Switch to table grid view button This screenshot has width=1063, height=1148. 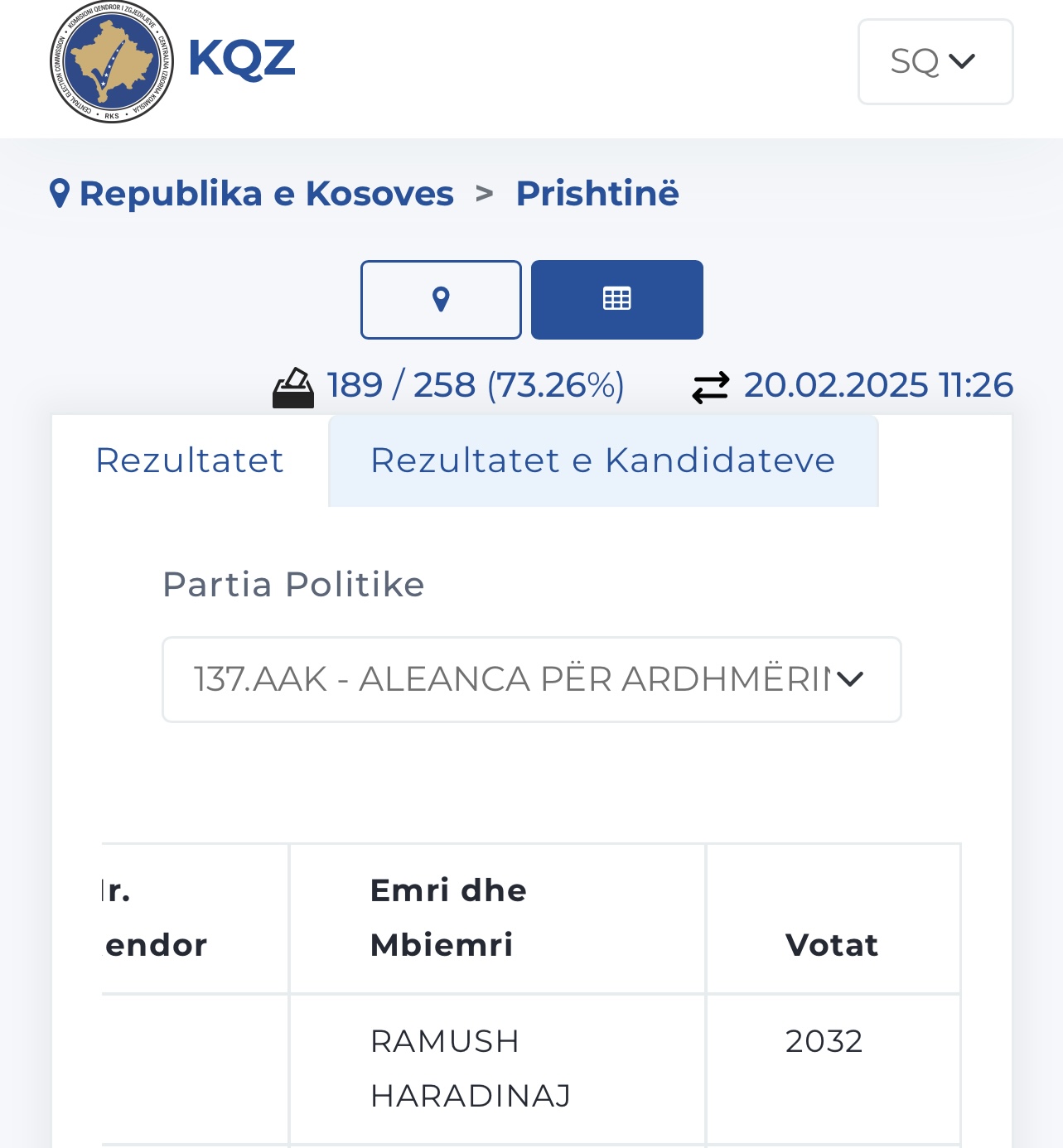click(x=616, y=299)
